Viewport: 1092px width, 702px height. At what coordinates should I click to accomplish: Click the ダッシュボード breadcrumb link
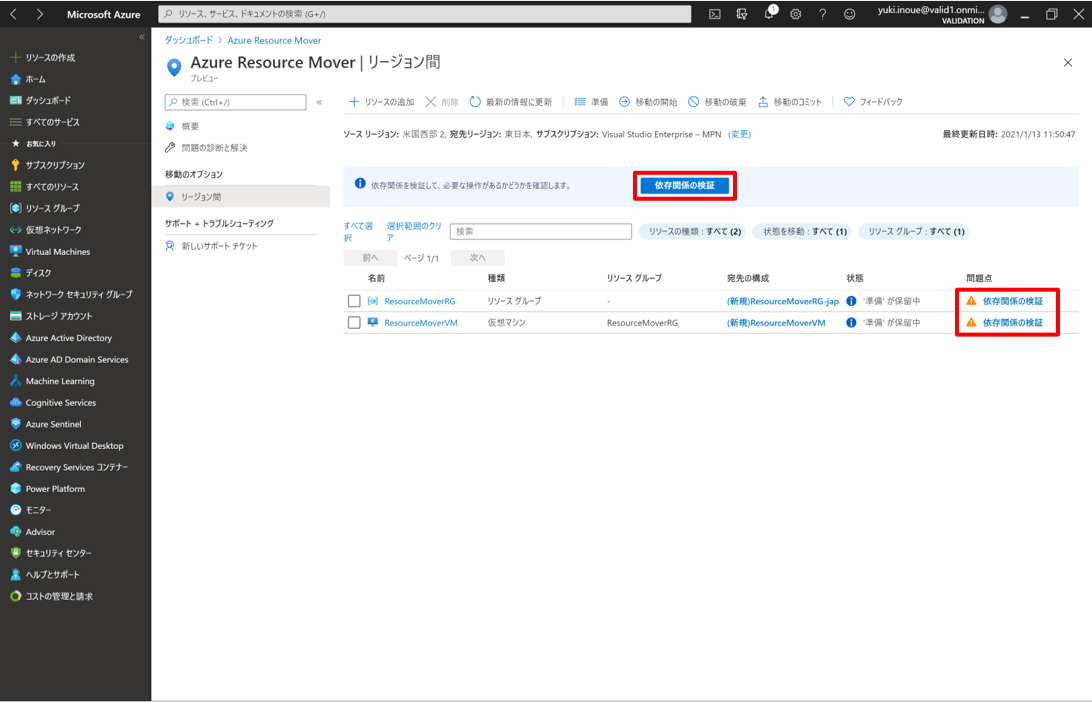[x=189, y=40]
